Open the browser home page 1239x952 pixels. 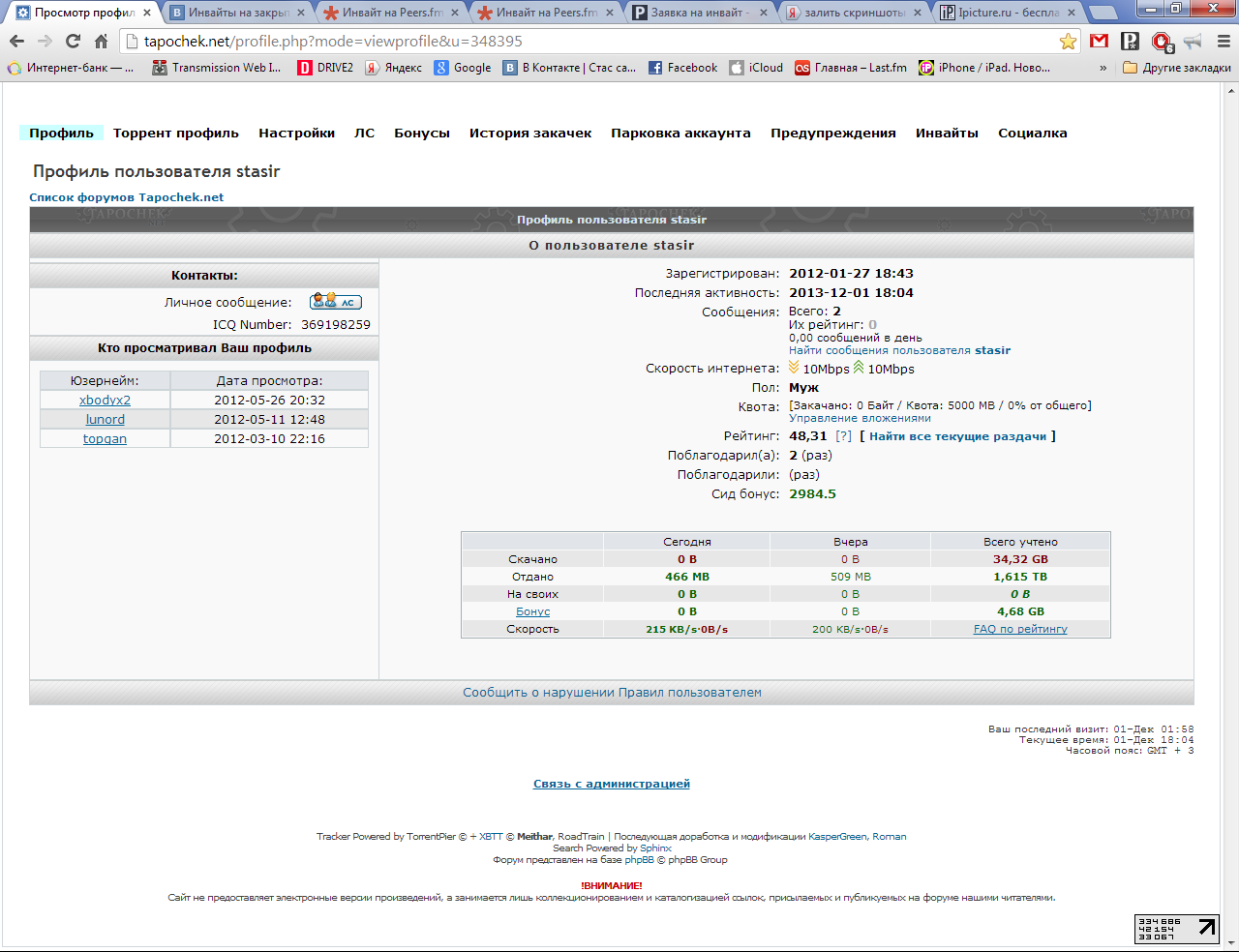(x=101, y=42)
